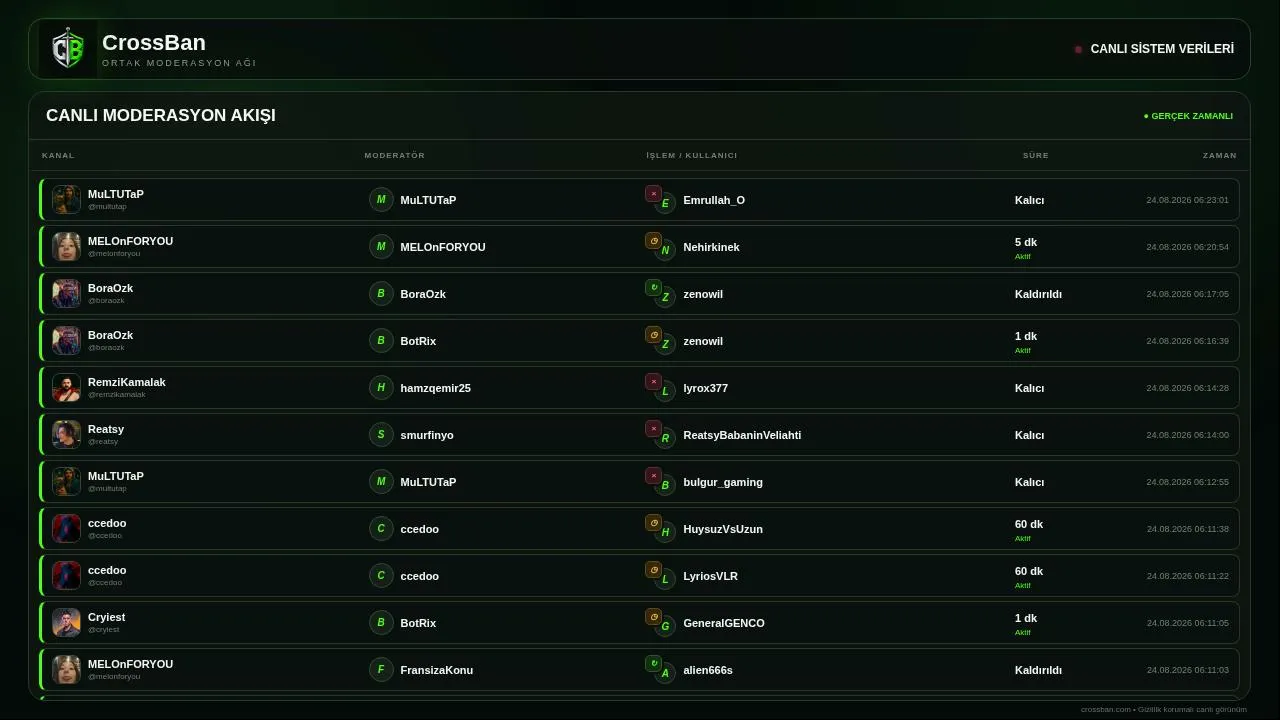Image resolution: width=1280 pixels, height=720 pixels.
Task: Click the red ban icon beside Emrullah_O
Action: coord(653,194)
